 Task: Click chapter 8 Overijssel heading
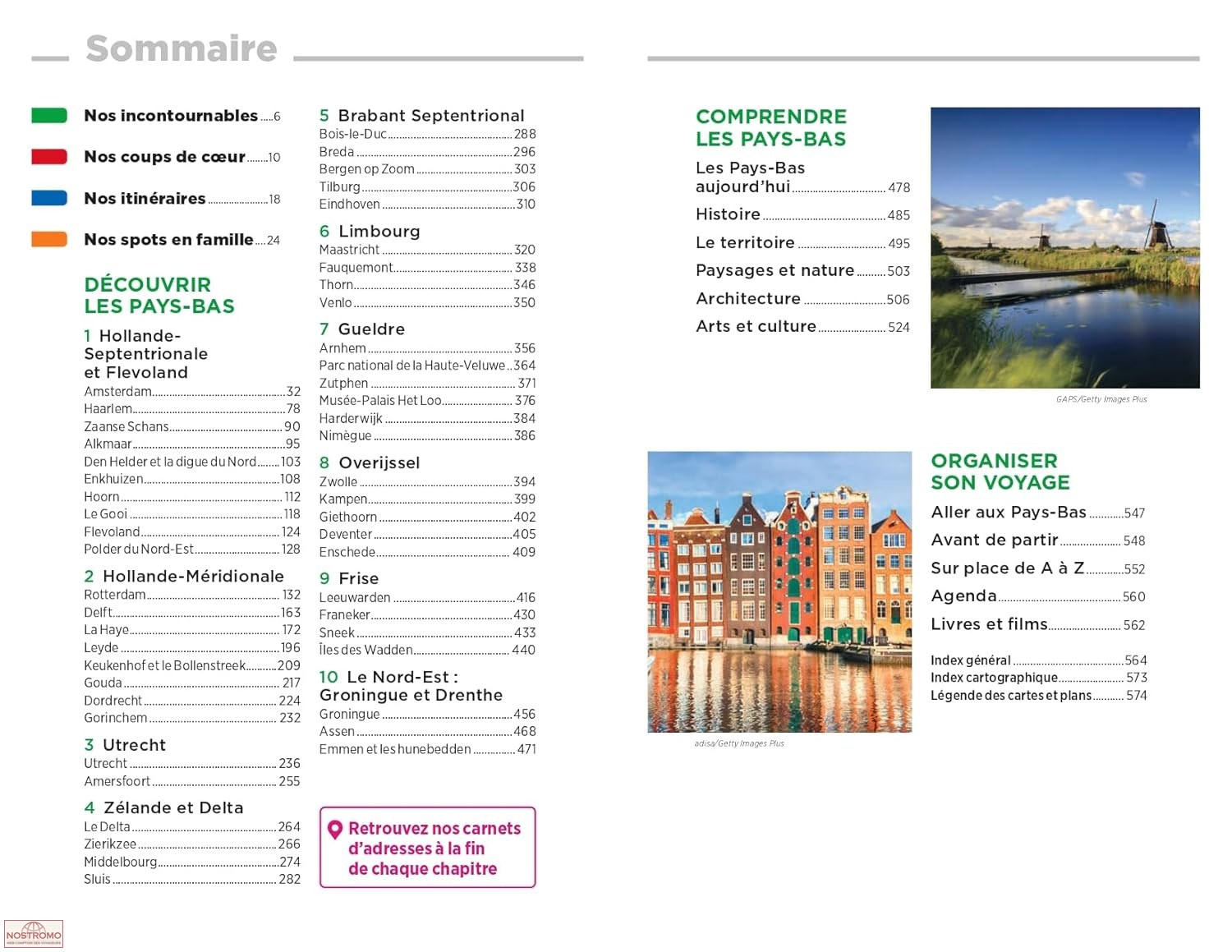[370, 462]
